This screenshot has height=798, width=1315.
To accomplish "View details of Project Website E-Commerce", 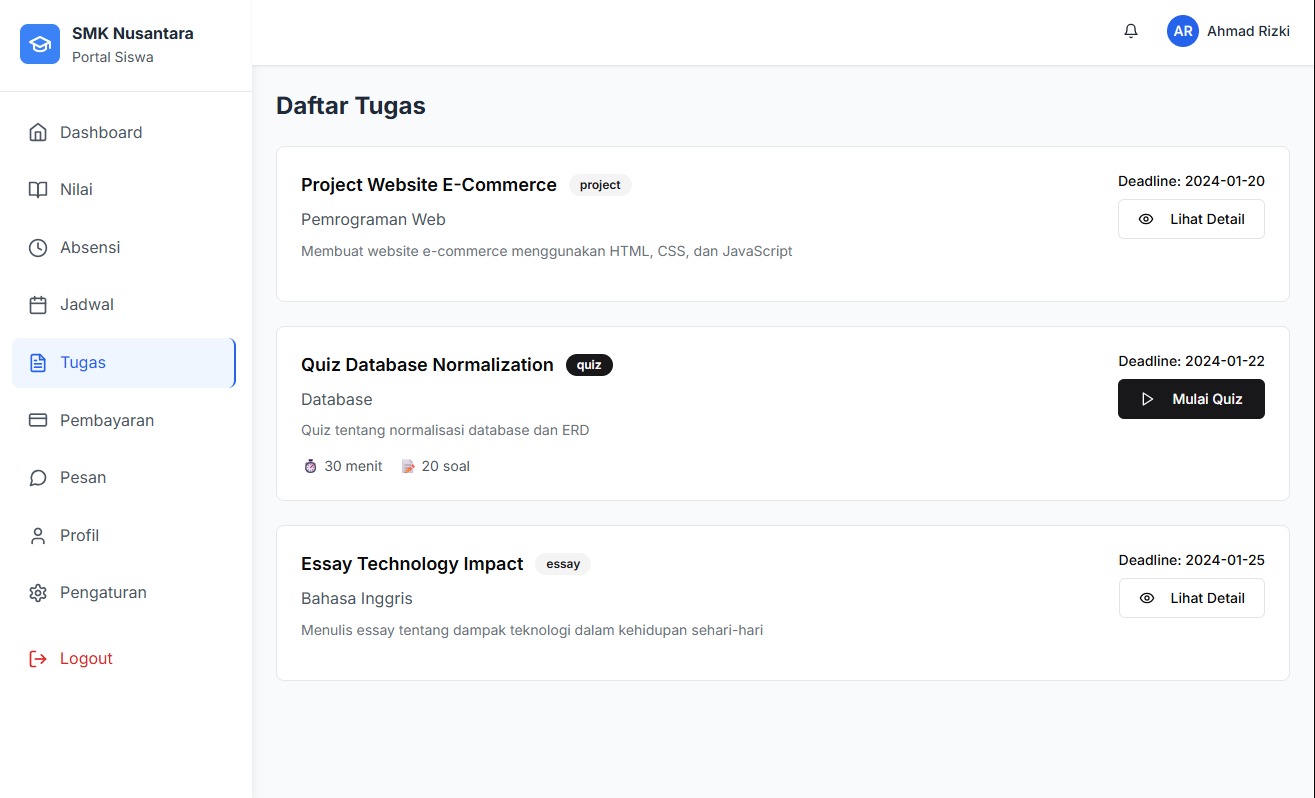I will [1190, 219].
